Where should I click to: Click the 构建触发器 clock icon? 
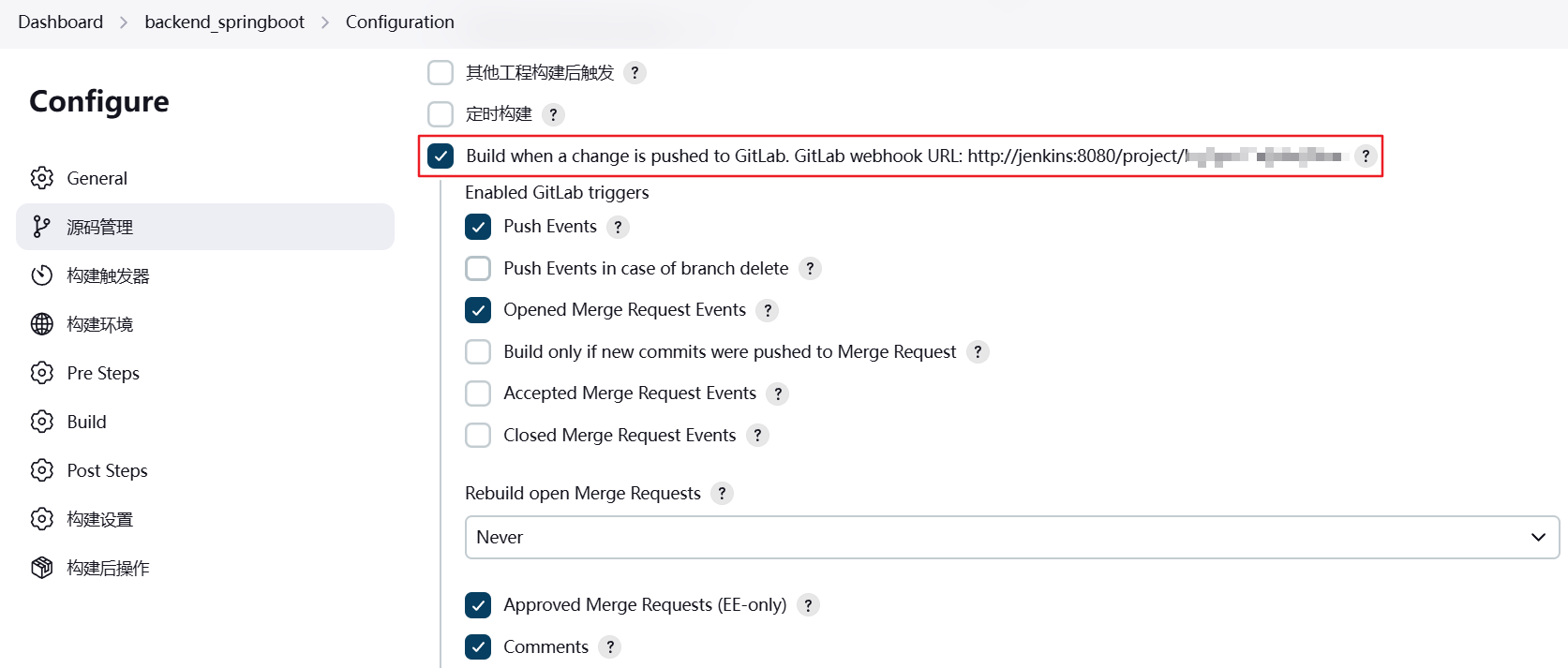coord(42,275)
